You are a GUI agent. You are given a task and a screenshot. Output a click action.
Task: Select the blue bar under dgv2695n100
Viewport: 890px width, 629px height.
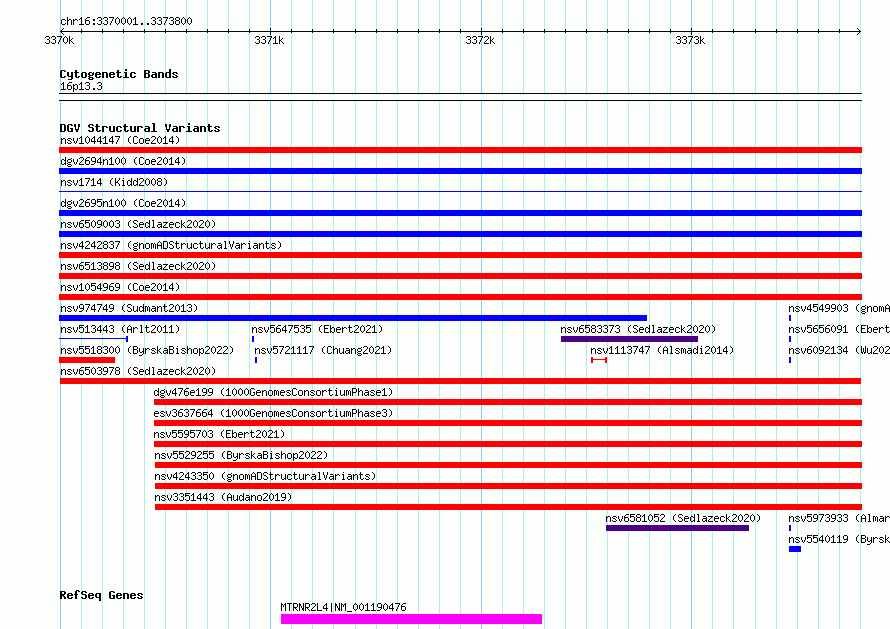pyautogui.click(x=460, y=213)
